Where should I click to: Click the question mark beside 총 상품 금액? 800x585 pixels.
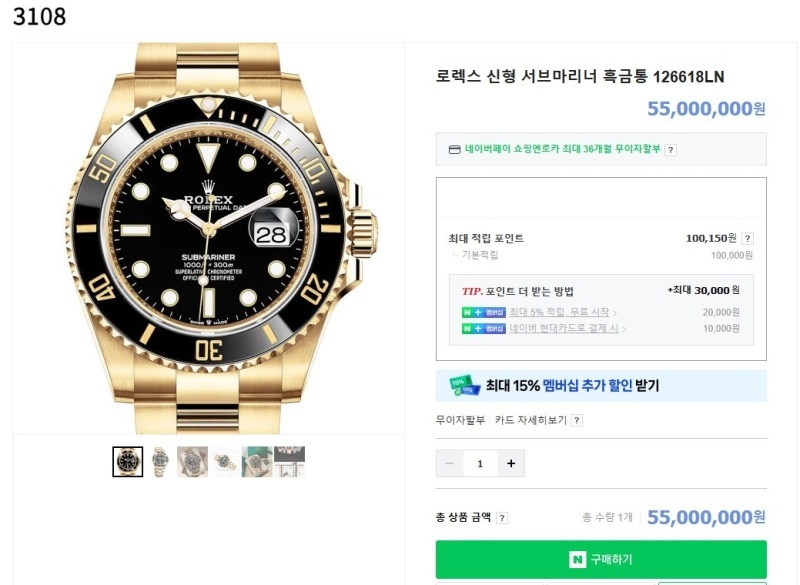point(502,518)
